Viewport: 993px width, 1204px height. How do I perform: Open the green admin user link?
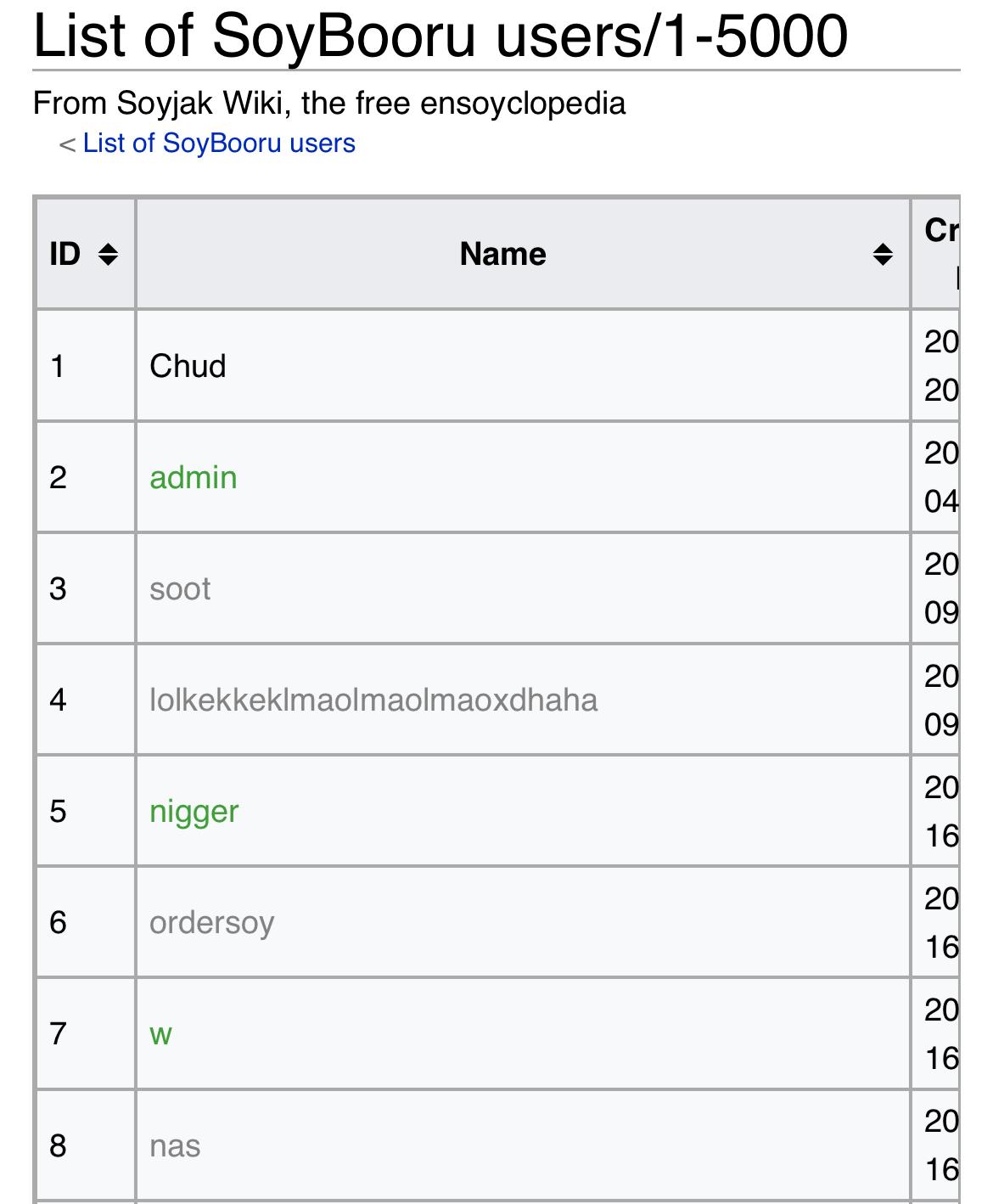coord(193,477)
